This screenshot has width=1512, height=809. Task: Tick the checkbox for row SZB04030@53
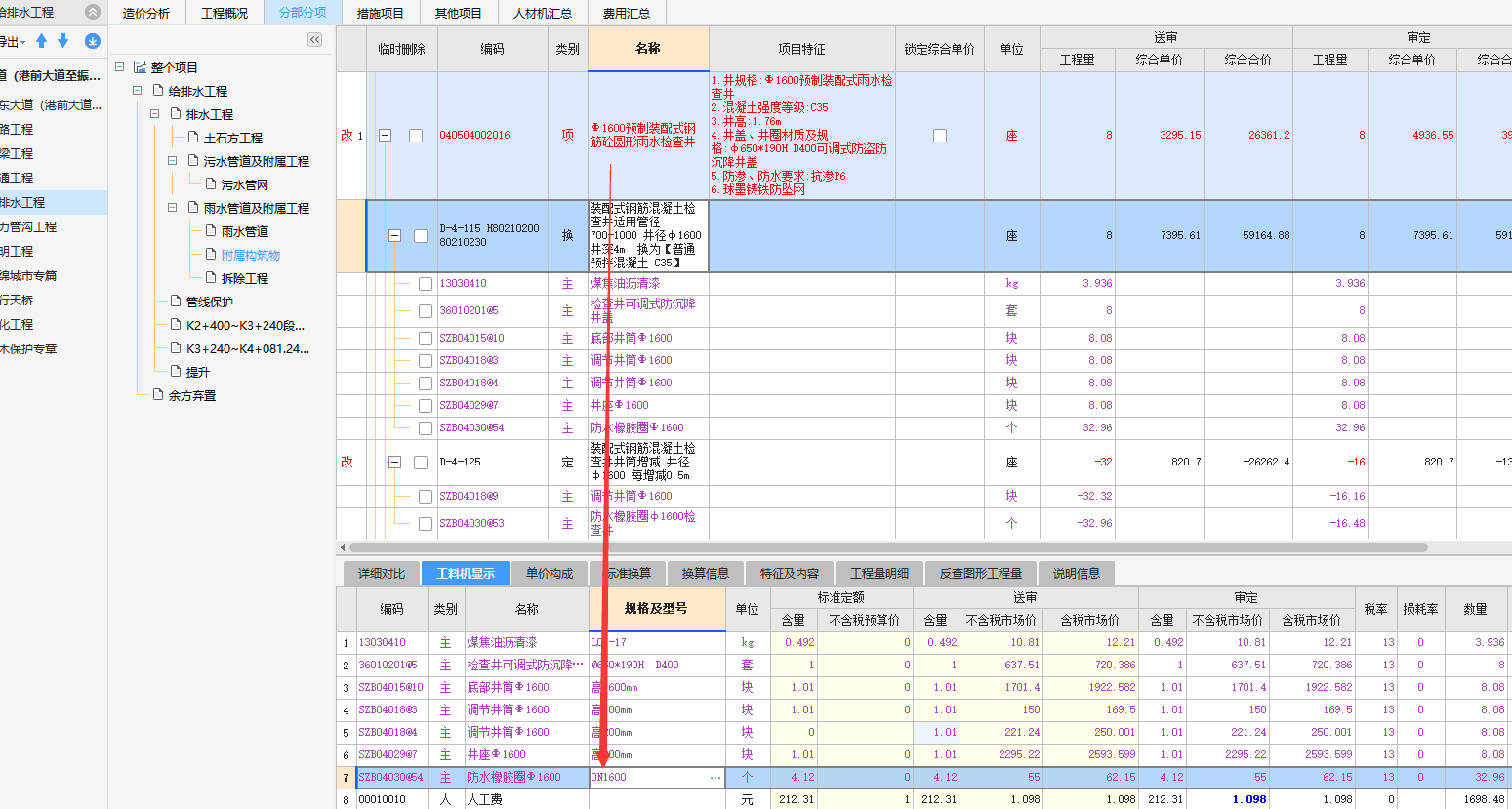(426, 524)
